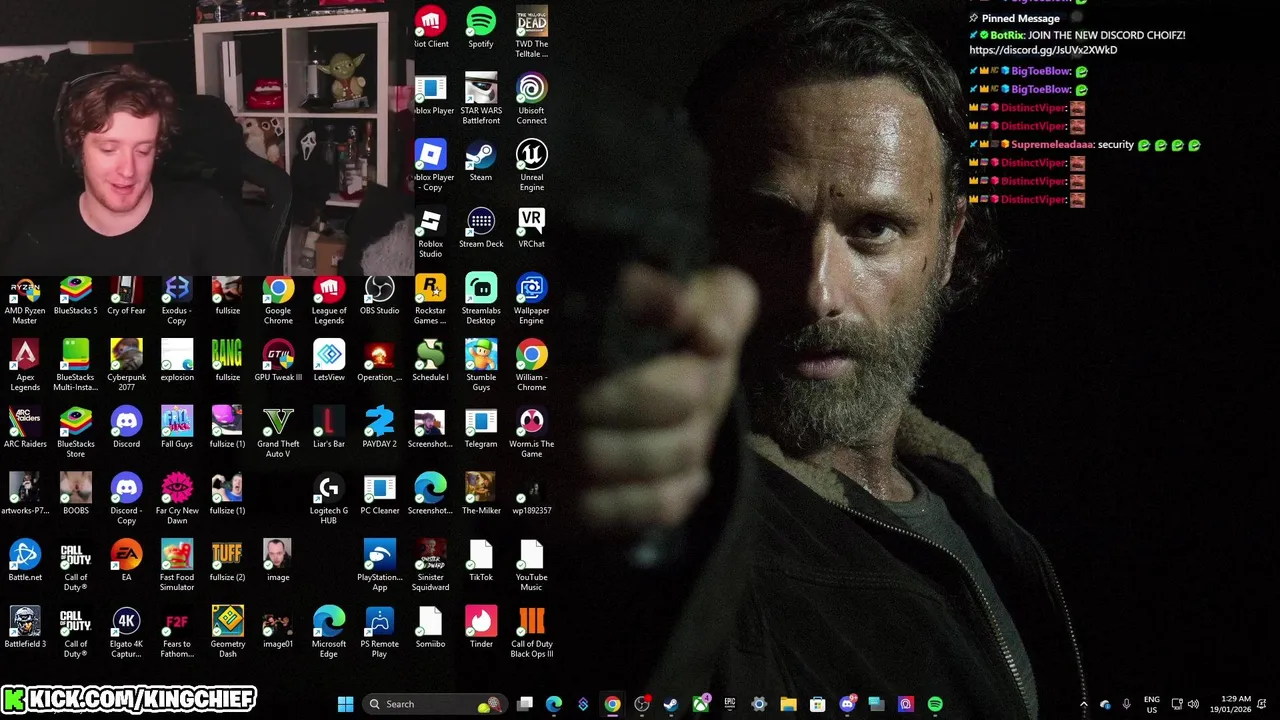Open the Steam desktop shortcut
The width and height of the screenshot is (1280, 720).
[481, 161]
